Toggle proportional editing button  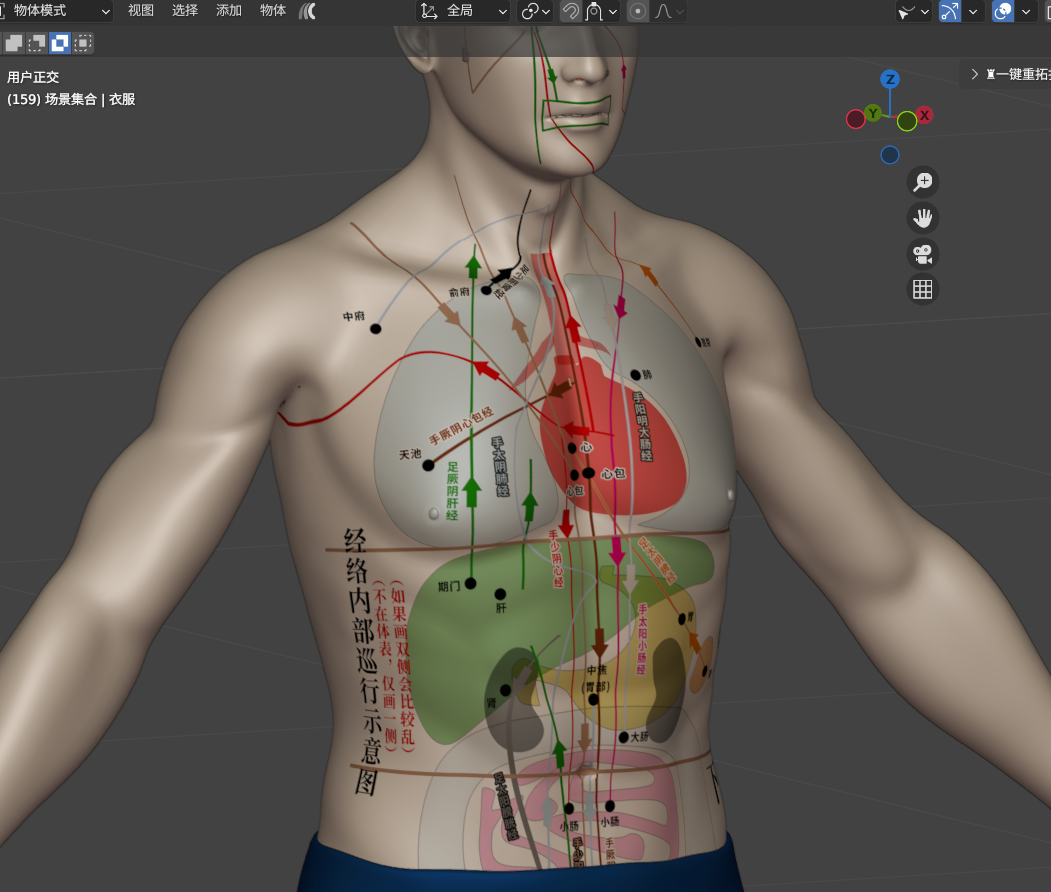coord(637,11)
